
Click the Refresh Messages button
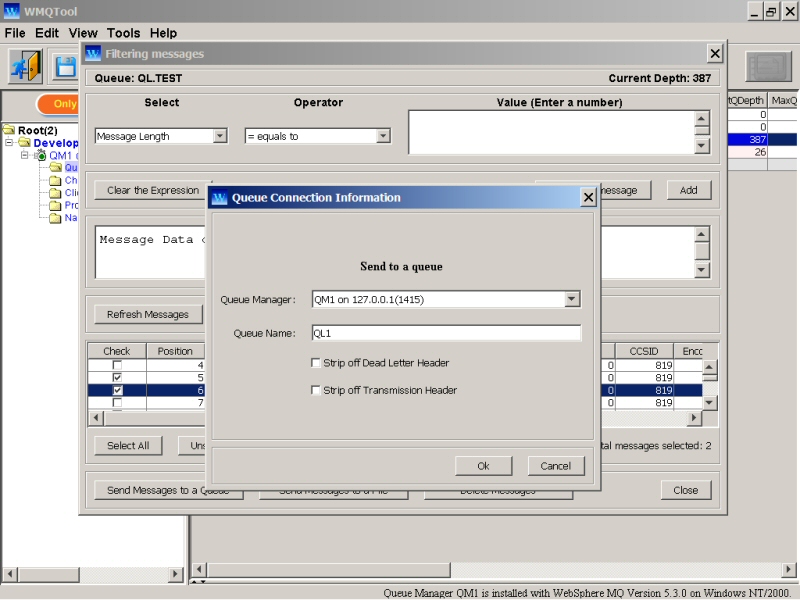tap(148, 314)
